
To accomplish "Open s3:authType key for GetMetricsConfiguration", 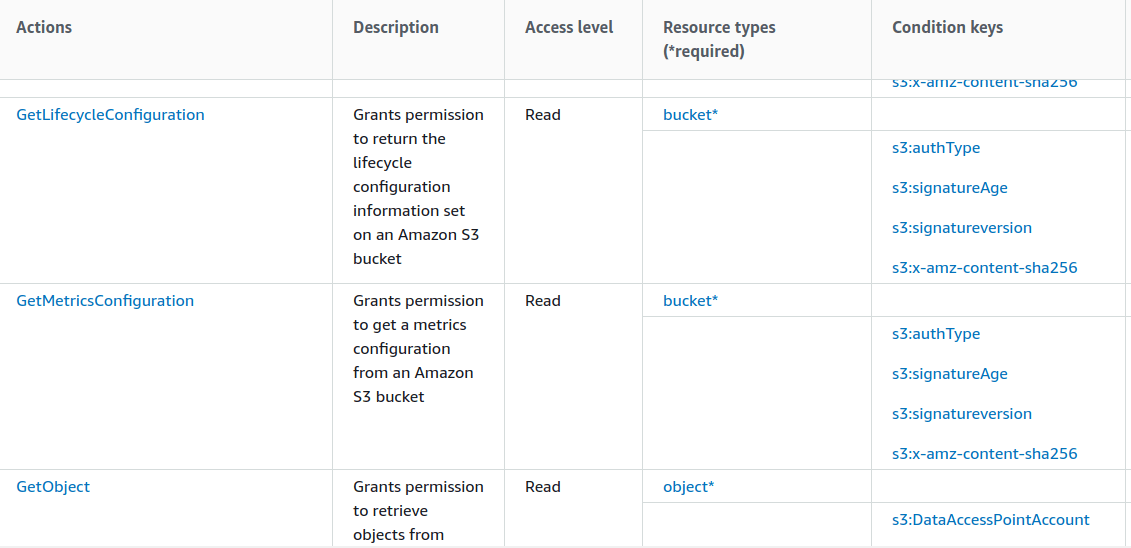I will [935, 334].
